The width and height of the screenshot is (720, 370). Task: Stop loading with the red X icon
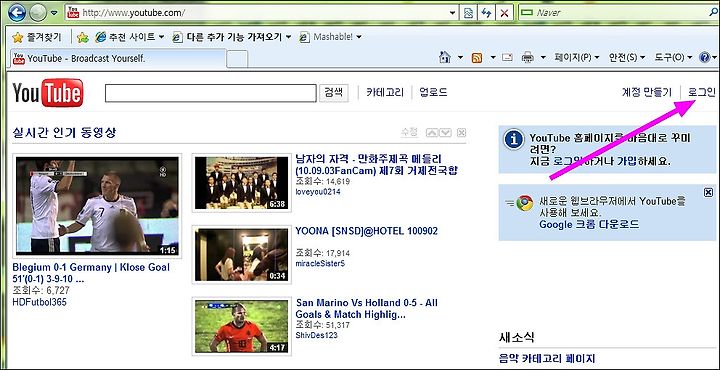coord(504,13)
